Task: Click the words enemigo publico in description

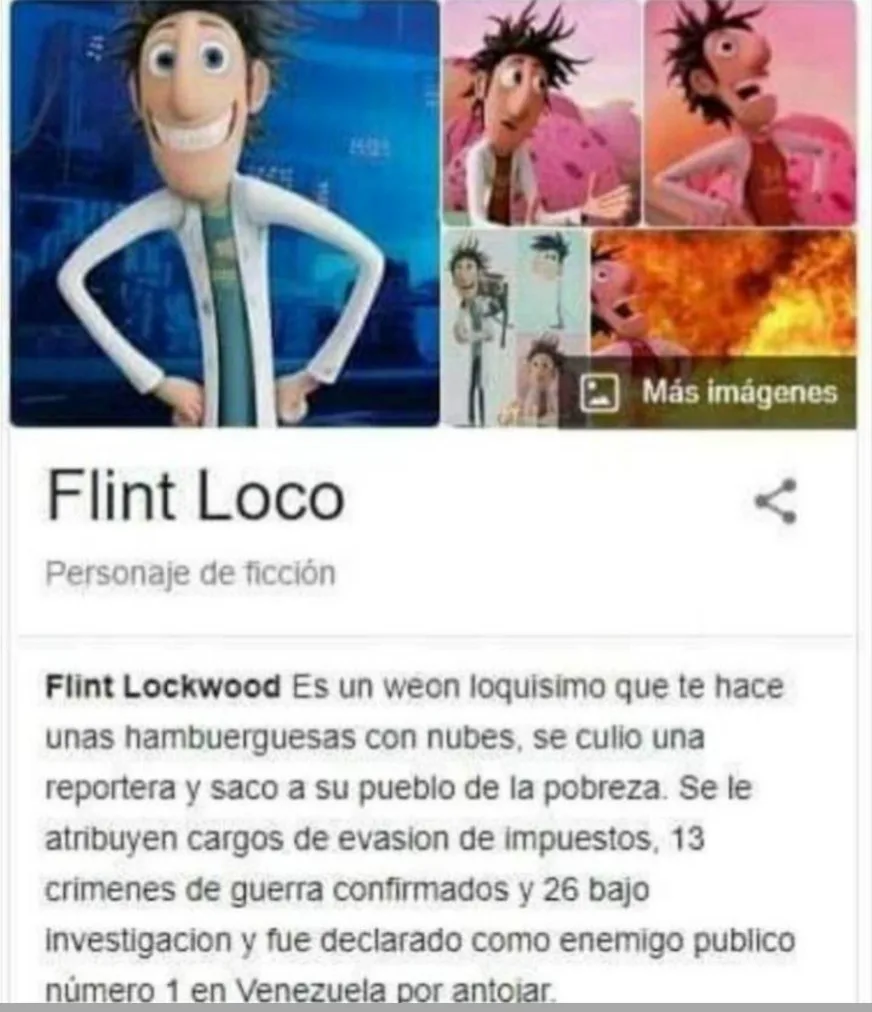Action: [676, 940]
